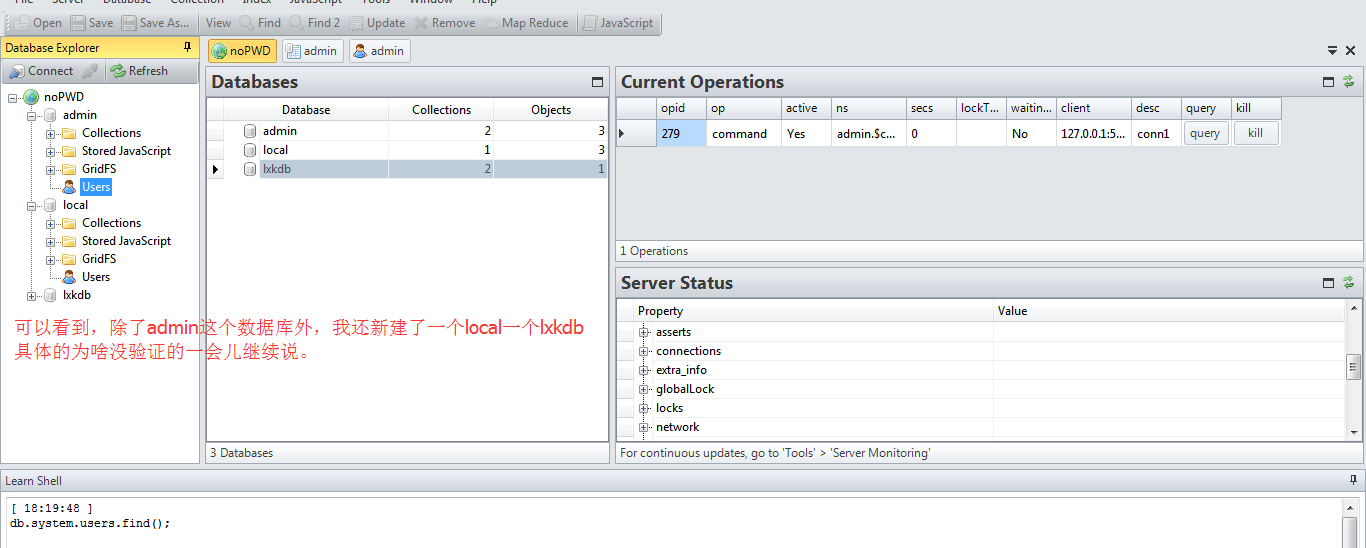The height and width of the screenshot is (548, 1366).
Task: Click the client cell 127.0.0.1
Action: 1094,133
